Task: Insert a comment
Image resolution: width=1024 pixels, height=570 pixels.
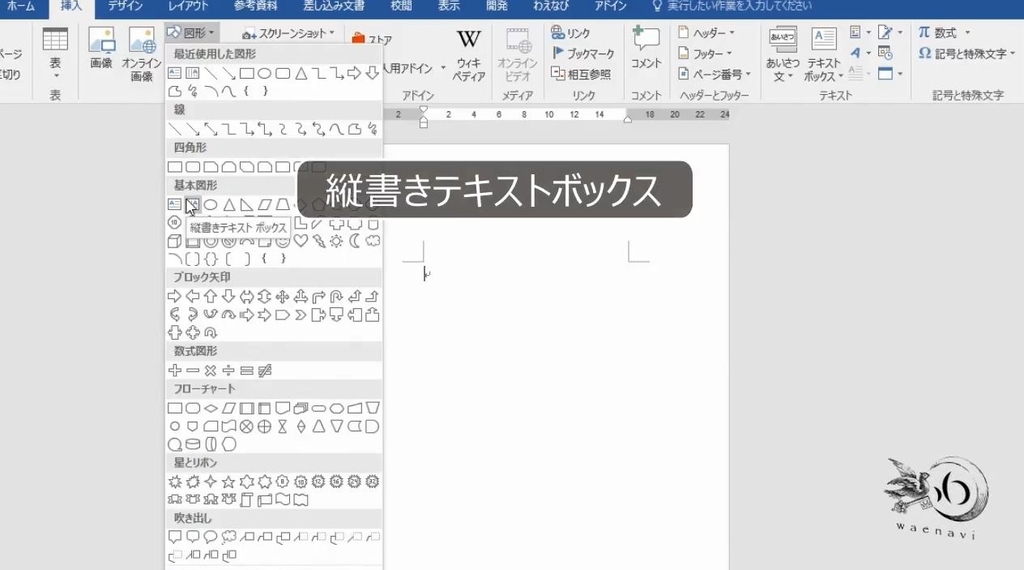Action: pos(645,48)
